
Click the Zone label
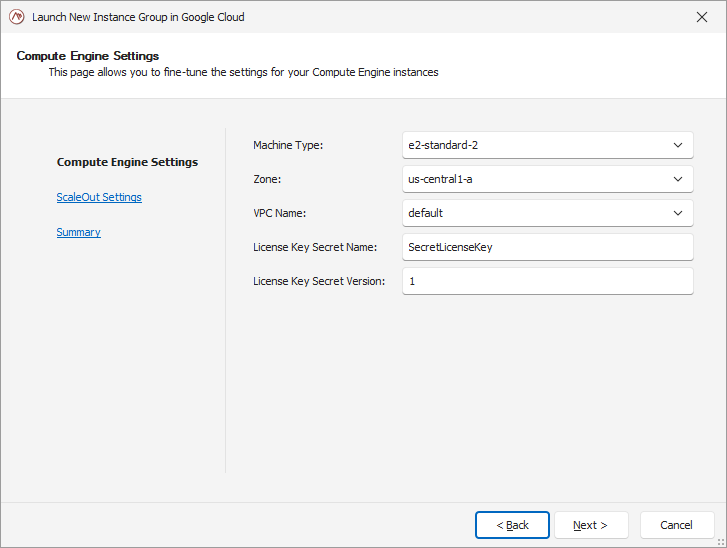[x=267, y=179]
